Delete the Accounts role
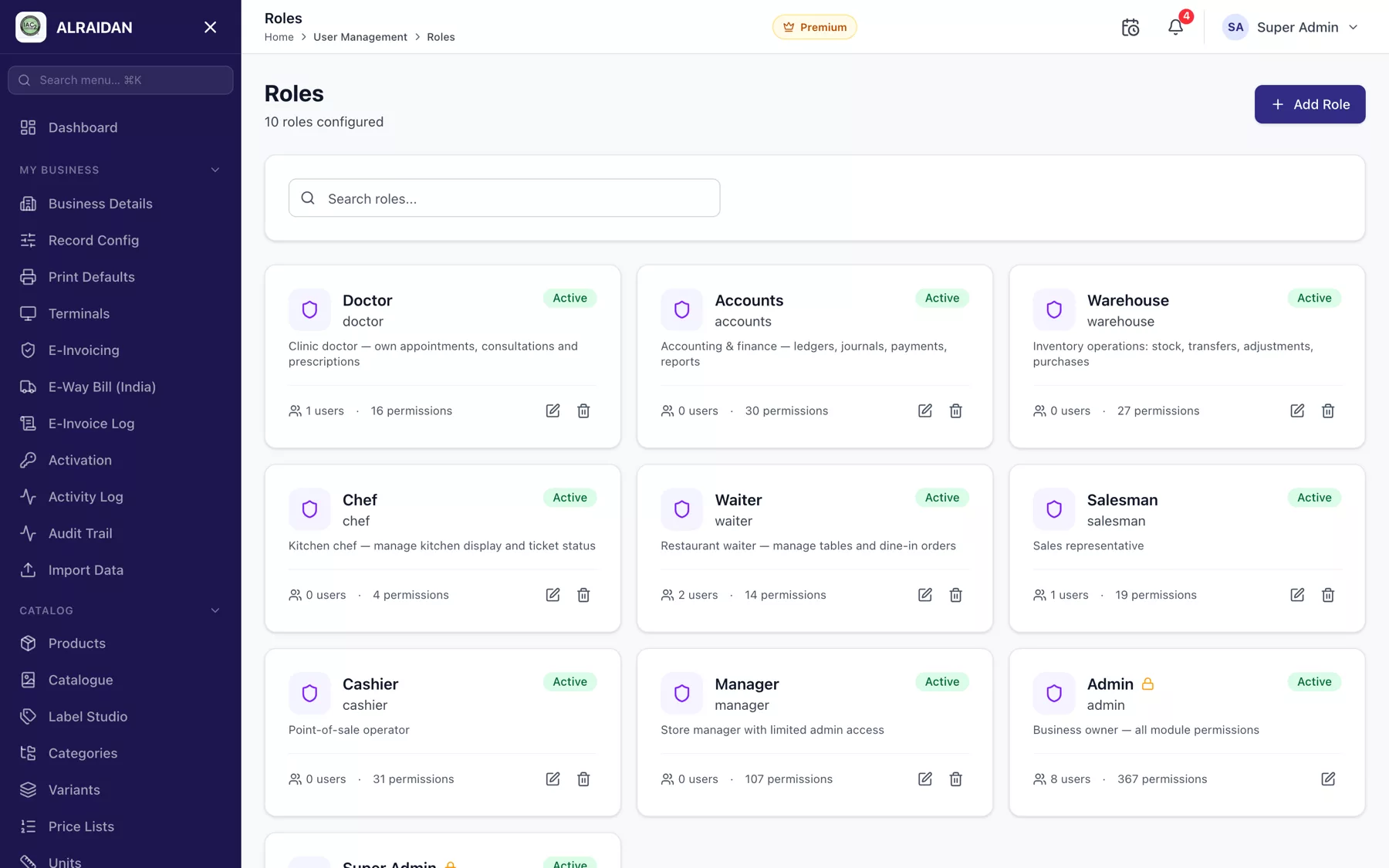The width and height of the screenshot is (1389, 868). [x=955, y=410]
